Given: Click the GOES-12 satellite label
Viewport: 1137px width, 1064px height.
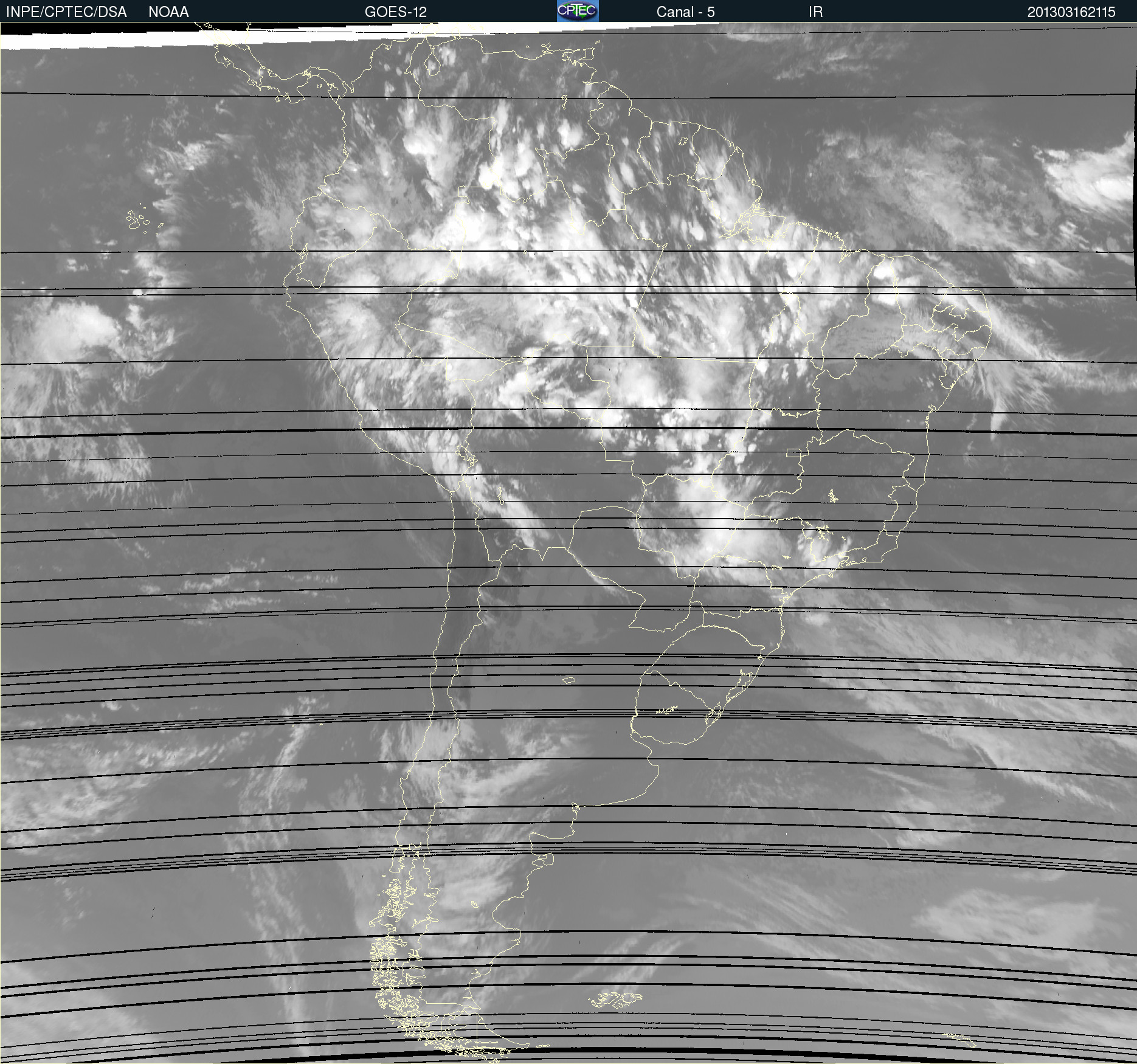Looking at the screenshot, I should tap(396, 12).
